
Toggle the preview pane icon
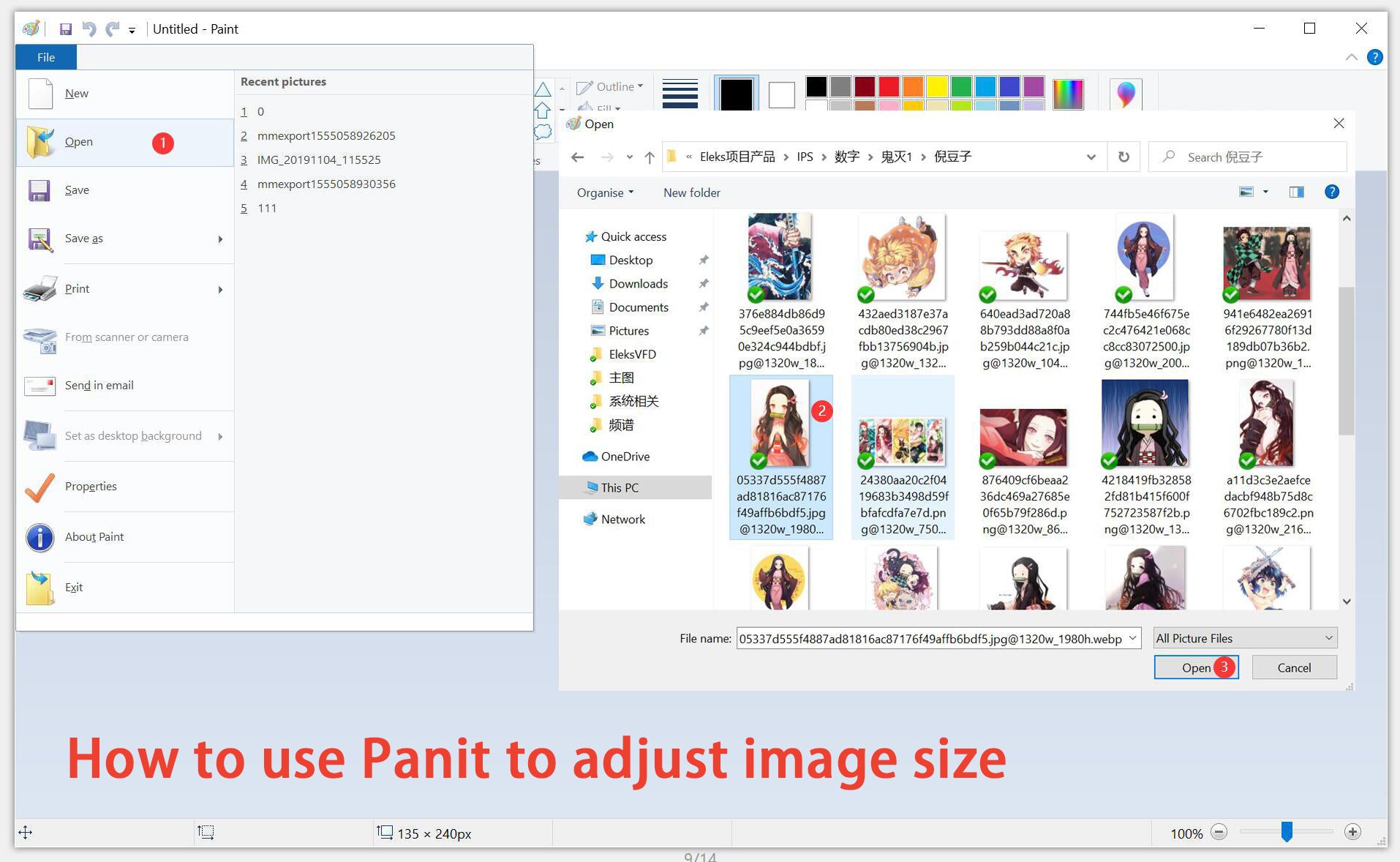(1296, 192)
